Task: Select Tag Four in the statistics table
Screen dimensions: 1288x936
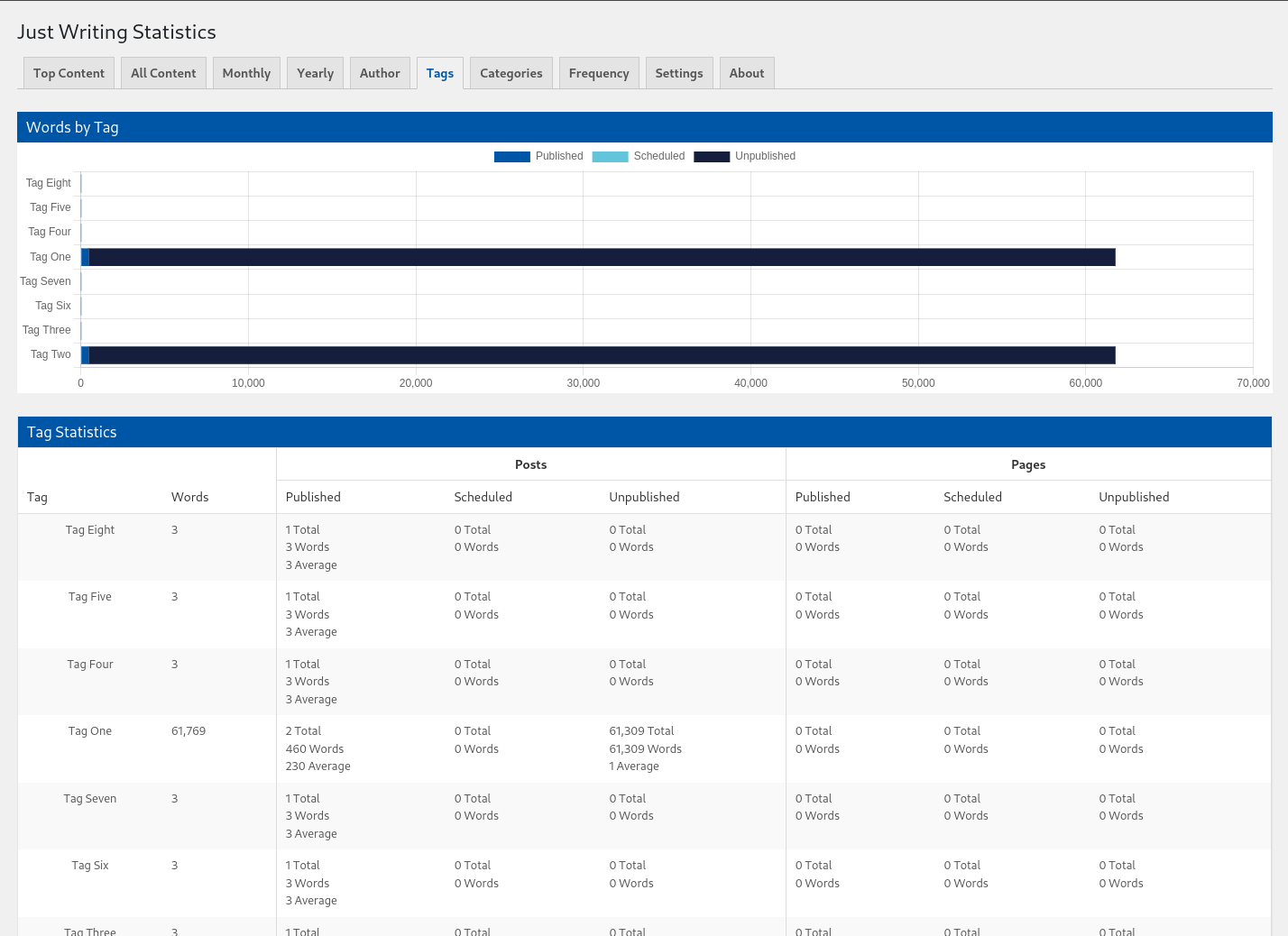Action: pos(90,665)
